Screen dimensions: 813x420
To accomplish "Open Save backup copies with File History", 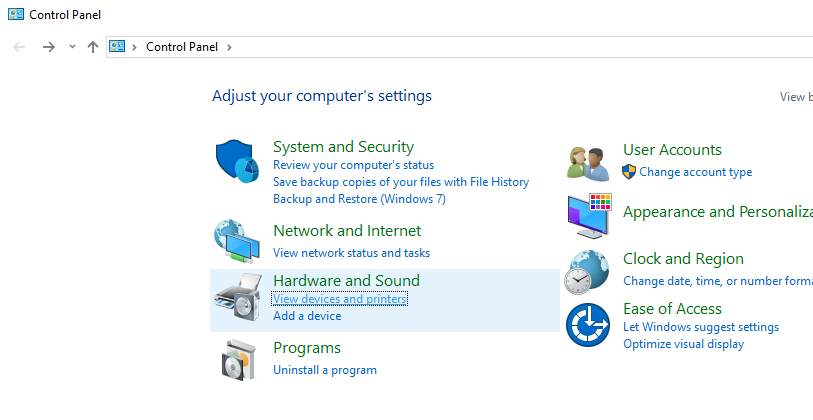I will (x=401, y=182).
